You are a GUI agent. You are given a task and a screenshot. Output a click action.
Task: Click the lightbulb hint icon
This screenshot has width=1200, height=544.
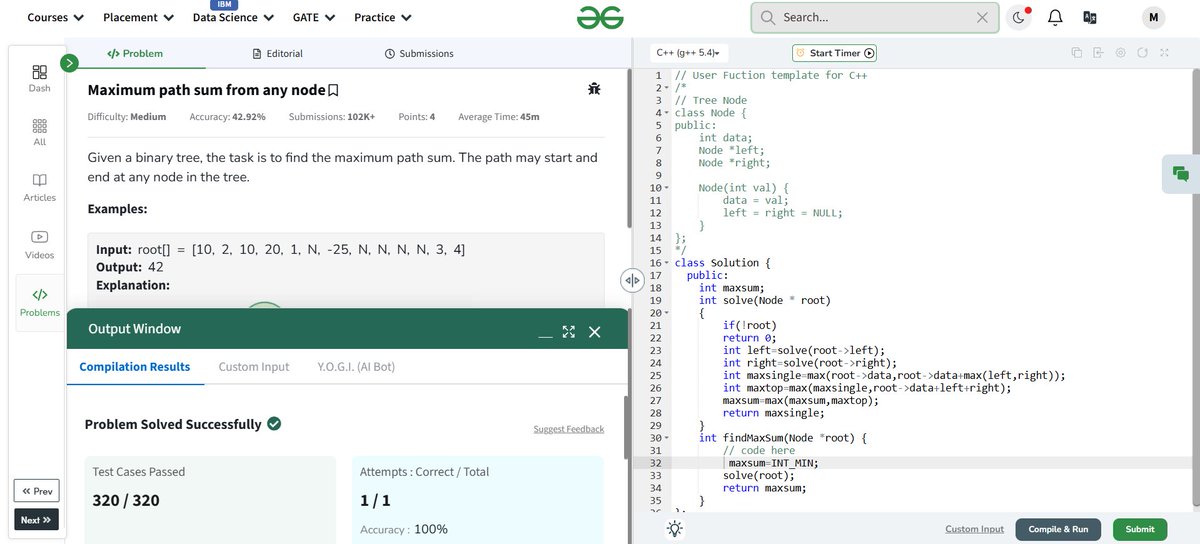coord(675,529)
